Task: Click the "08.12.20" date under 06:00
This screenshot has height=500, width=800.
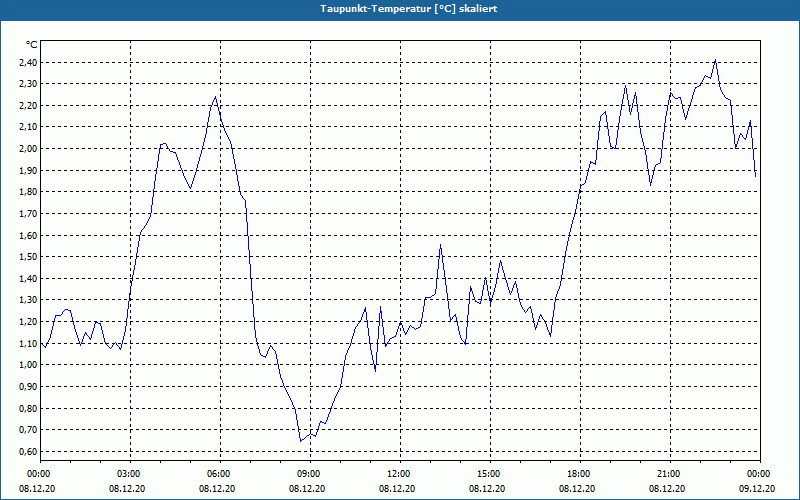Action: (217, 489)
